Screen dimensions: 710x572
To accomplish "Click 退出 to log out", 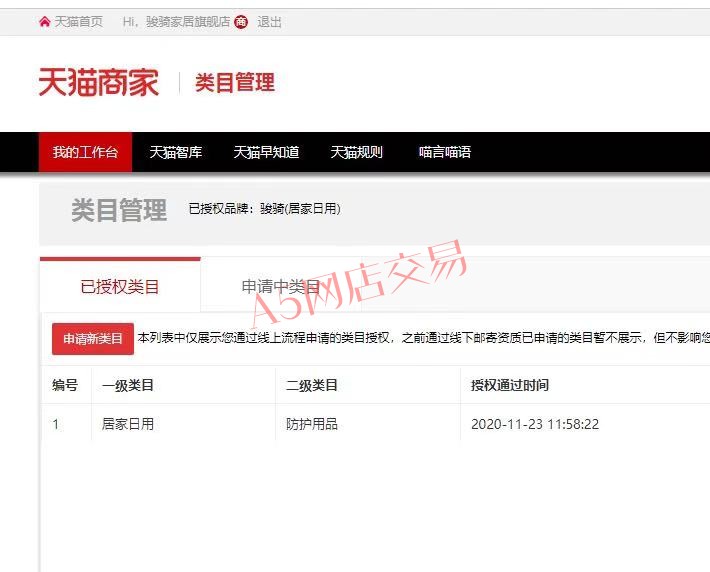I will point(269,22).
